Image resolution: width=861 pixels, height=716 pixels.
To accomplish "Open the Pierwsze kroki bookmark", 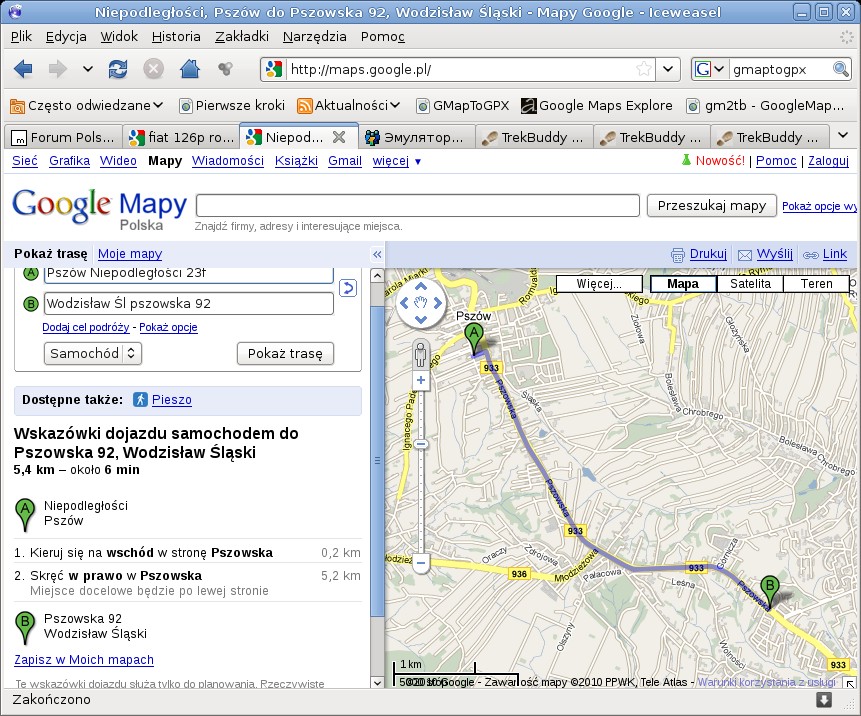I will pos(232,105).
